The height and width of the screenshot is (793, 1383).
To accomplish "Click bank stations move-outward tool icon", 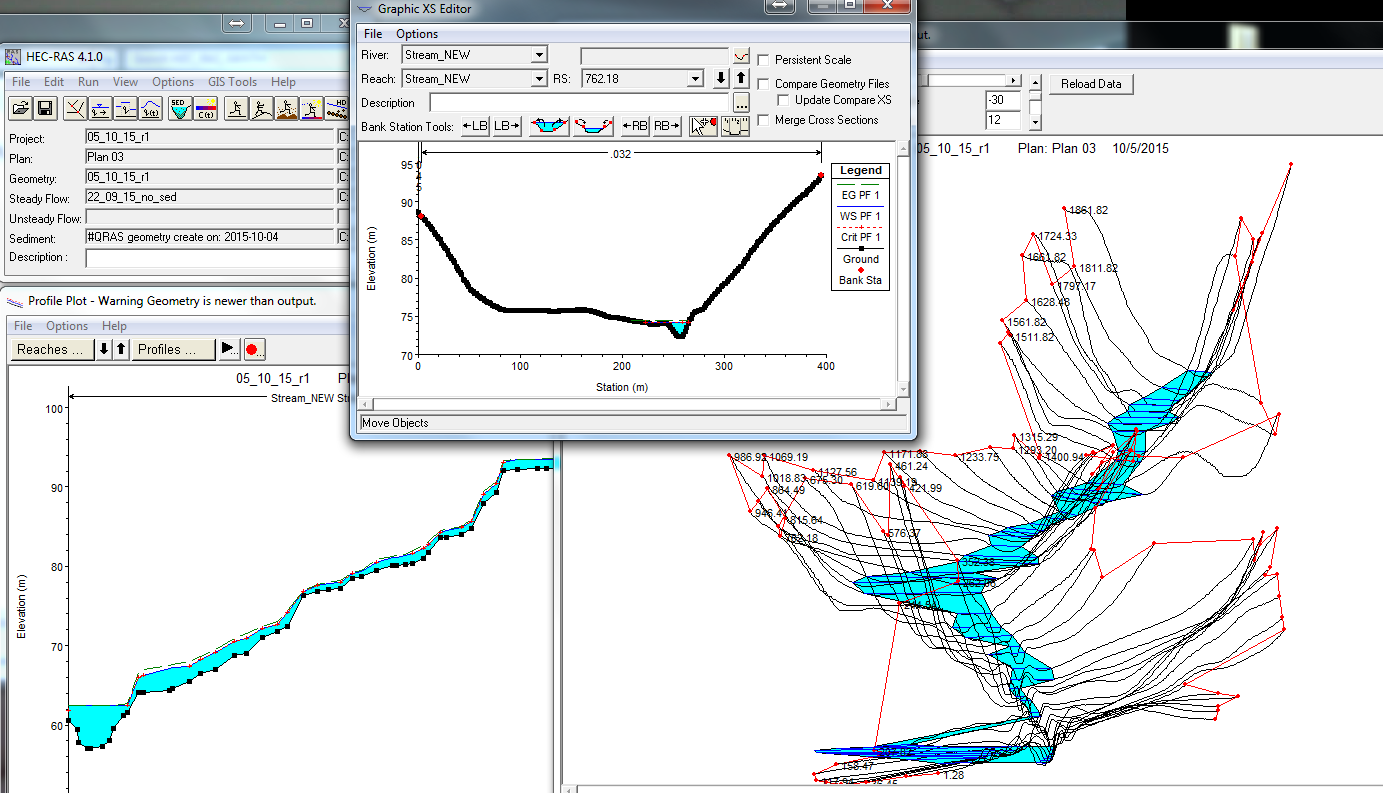I will click(549, 126).
